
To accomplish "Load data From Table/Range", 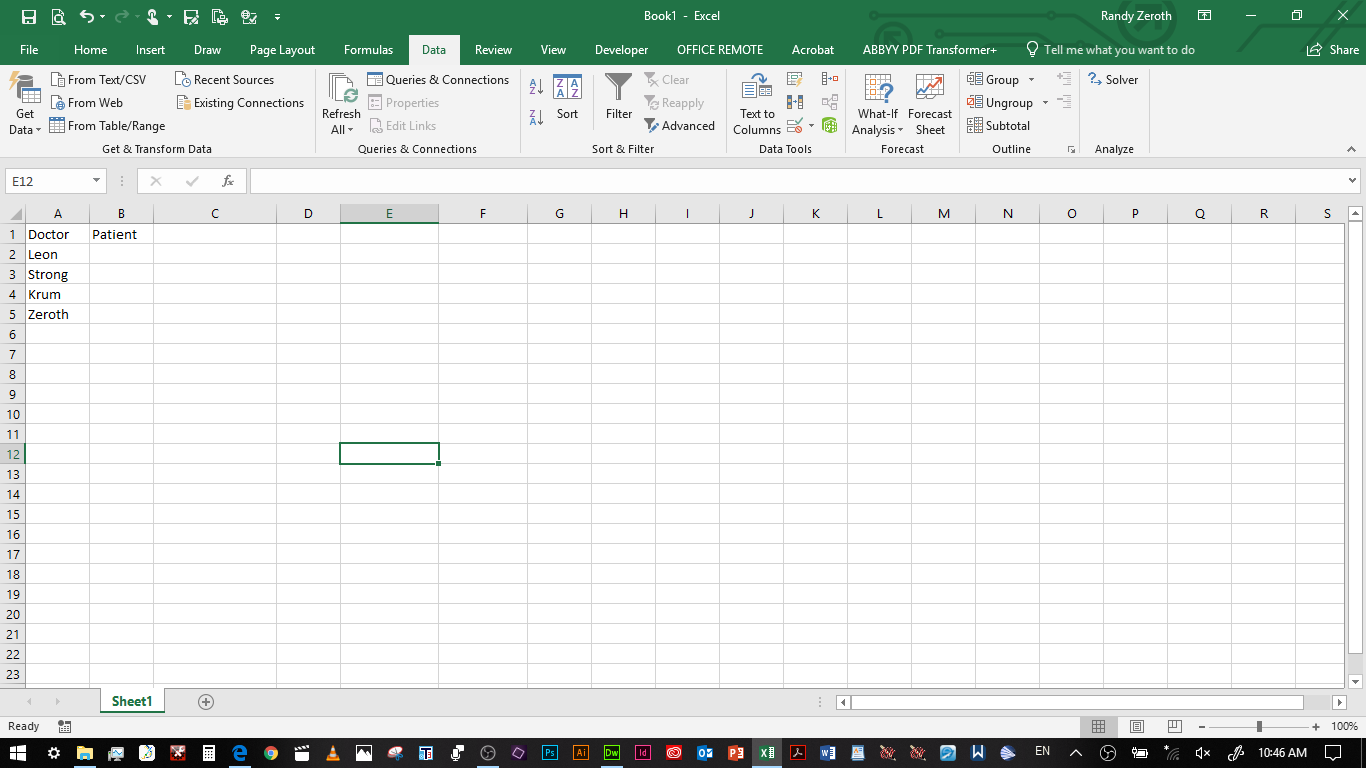I will pos(108,126).
